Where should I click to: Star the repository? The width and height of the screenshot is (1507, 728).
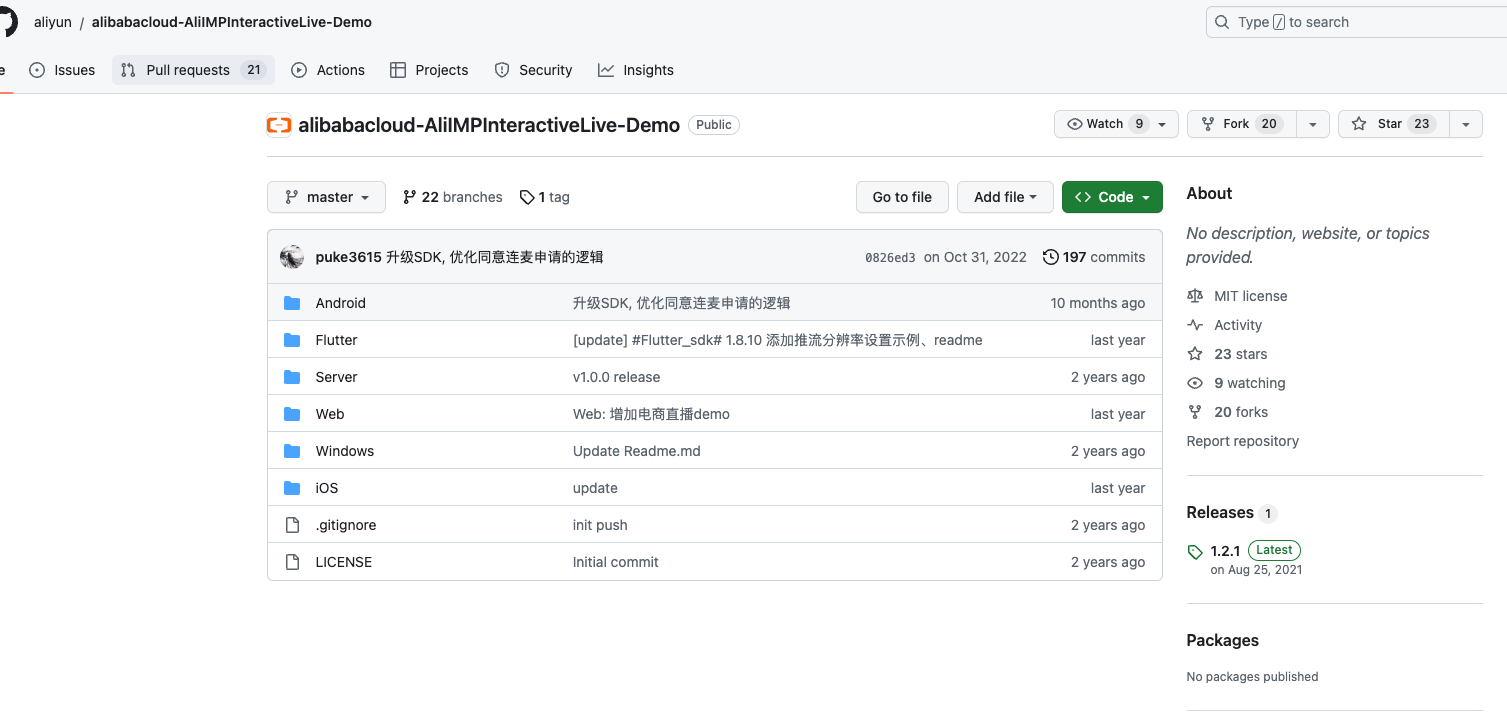[1393, 124]
